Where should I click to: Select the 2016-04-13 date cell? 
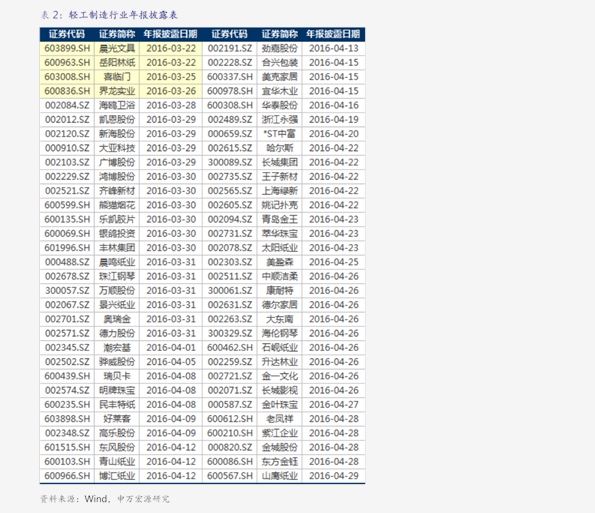[x=334, y=49]
